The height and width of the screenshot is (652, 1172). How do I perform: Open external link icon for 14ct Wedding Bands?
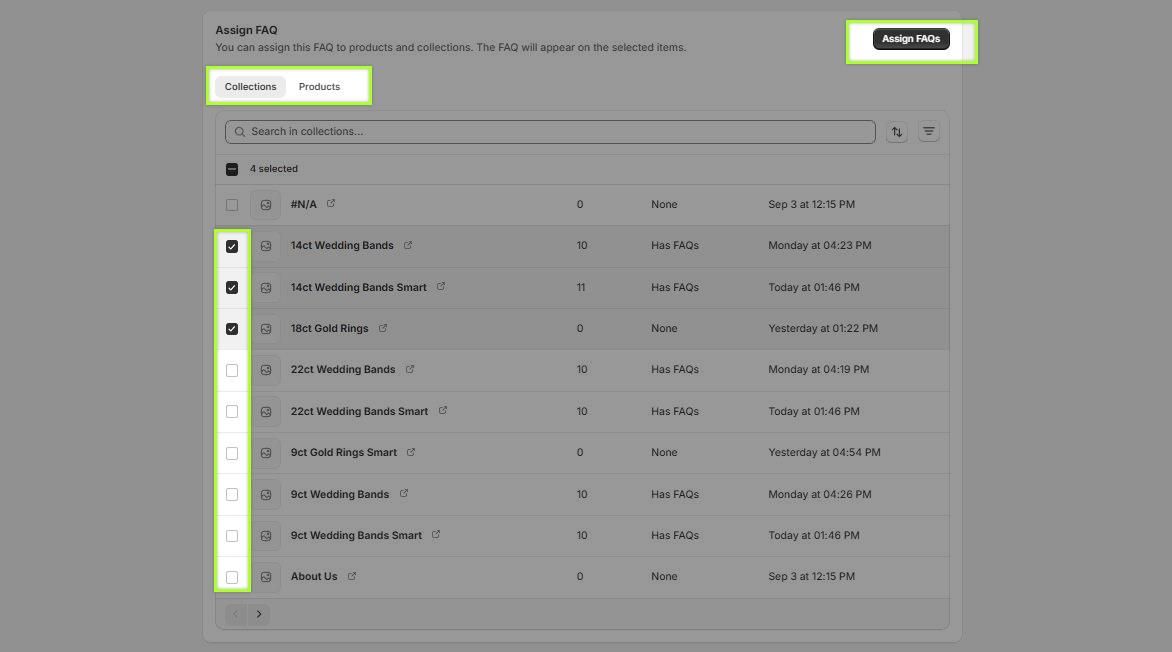pyautogui.click(x=408, y=245)
